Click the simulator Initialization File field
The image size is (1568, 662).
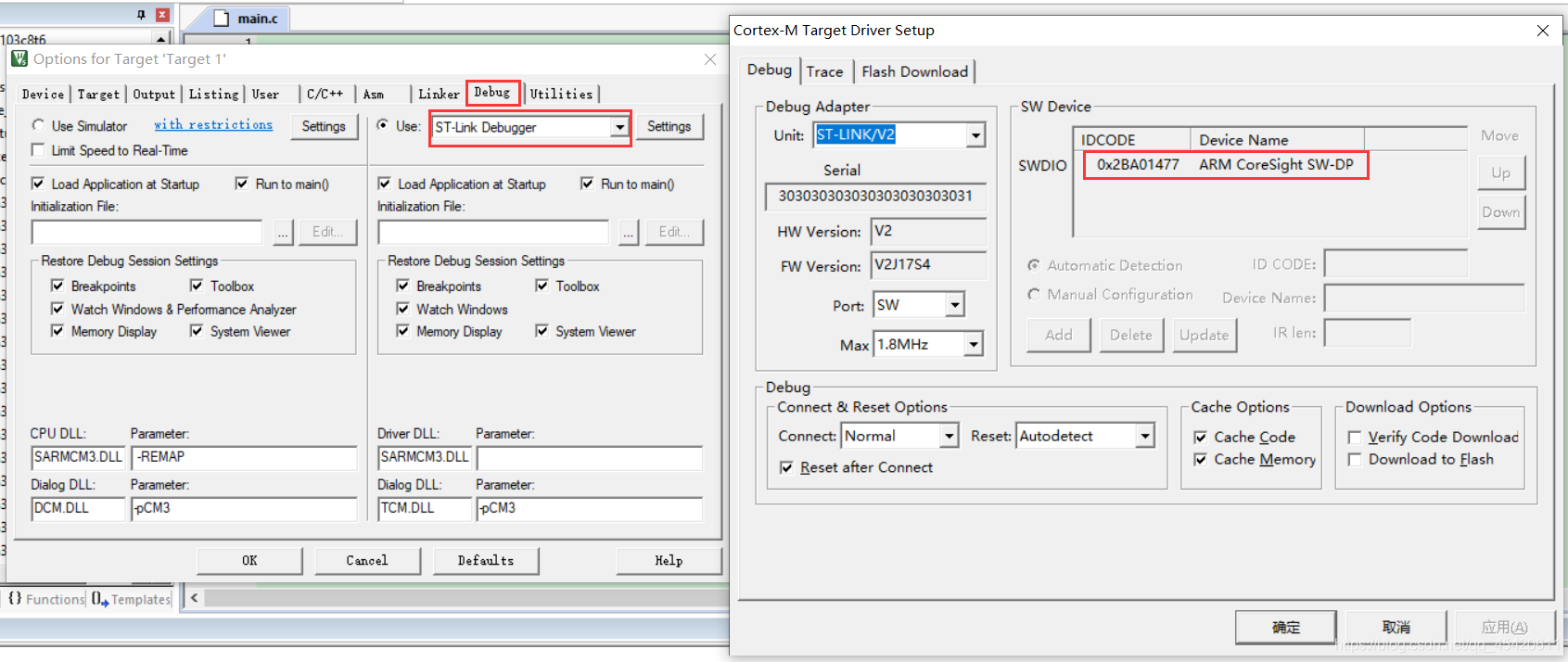point(147,232)
